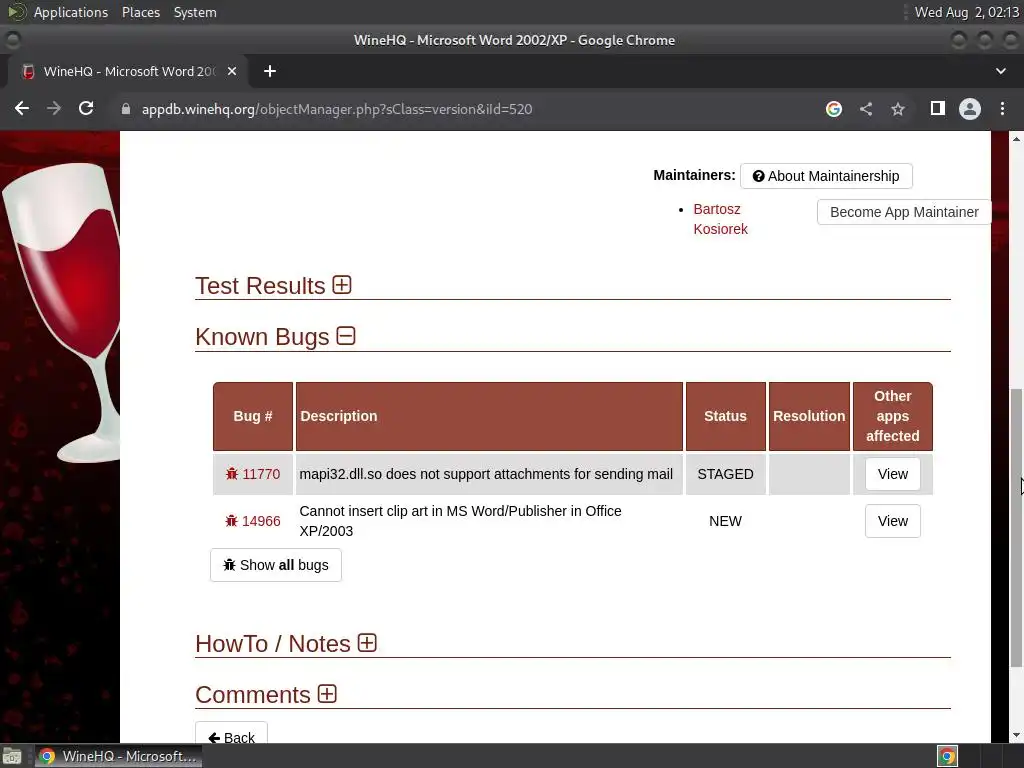Reload the current page
The height and width of the screenshot is (768, 1024).
pos(86,109)
